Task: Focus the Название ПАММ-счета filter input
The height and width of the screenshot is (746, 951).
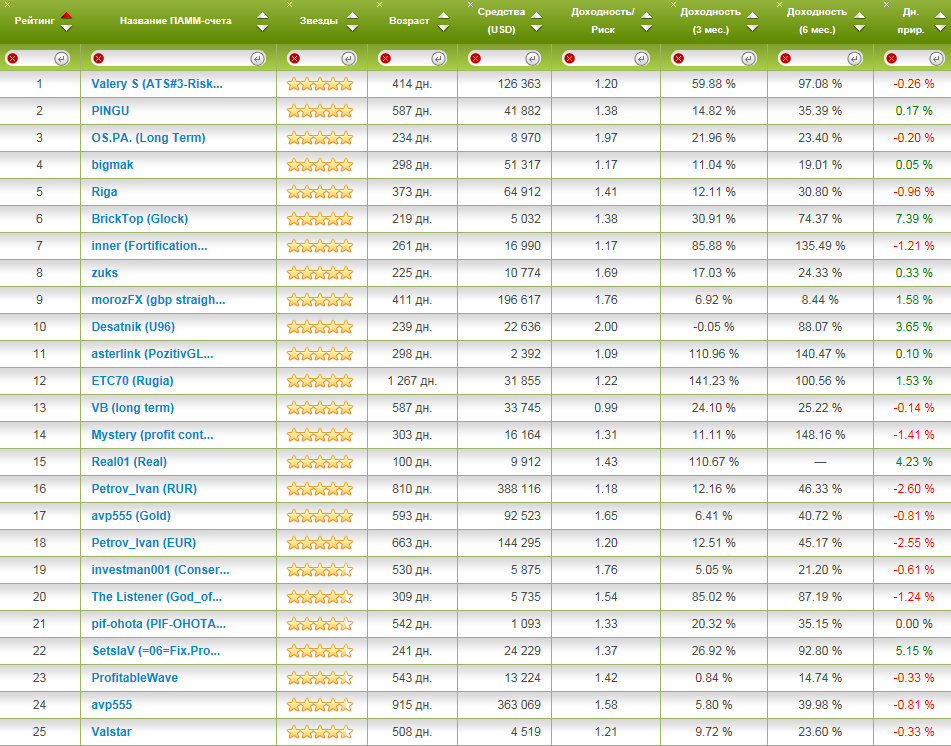Action: click(x=178, y=58)
